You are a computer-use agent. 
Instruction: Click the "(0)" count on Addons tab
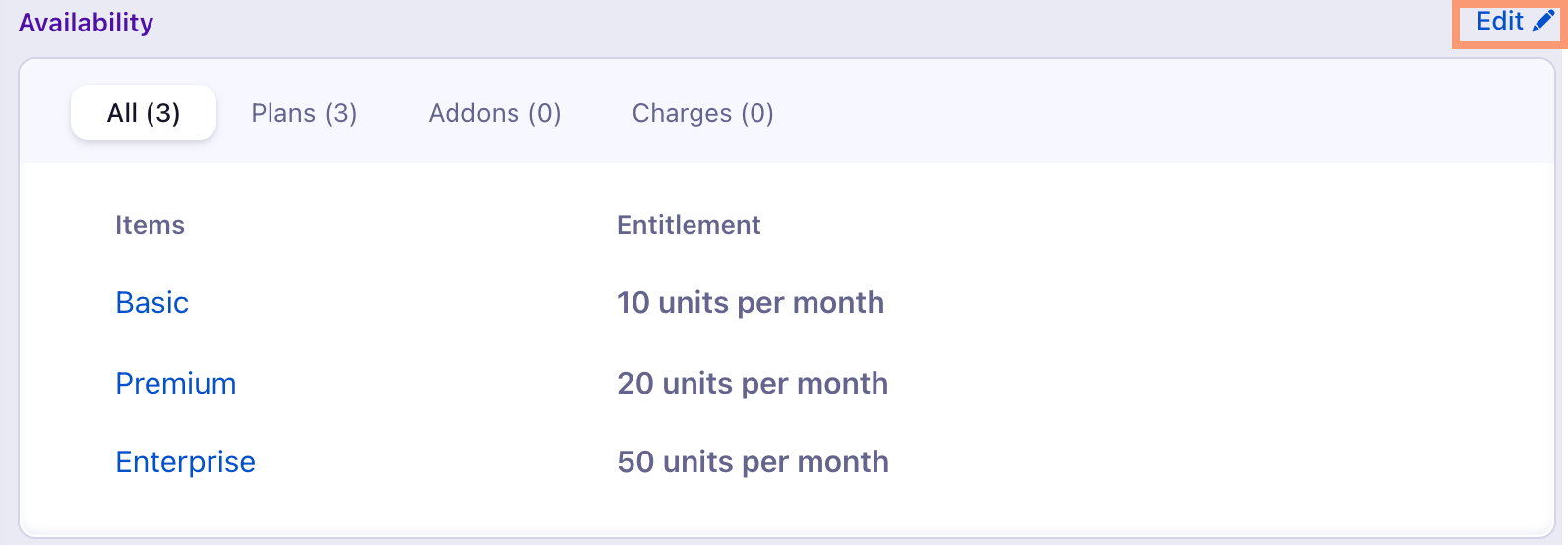click(x=544, y=113)
